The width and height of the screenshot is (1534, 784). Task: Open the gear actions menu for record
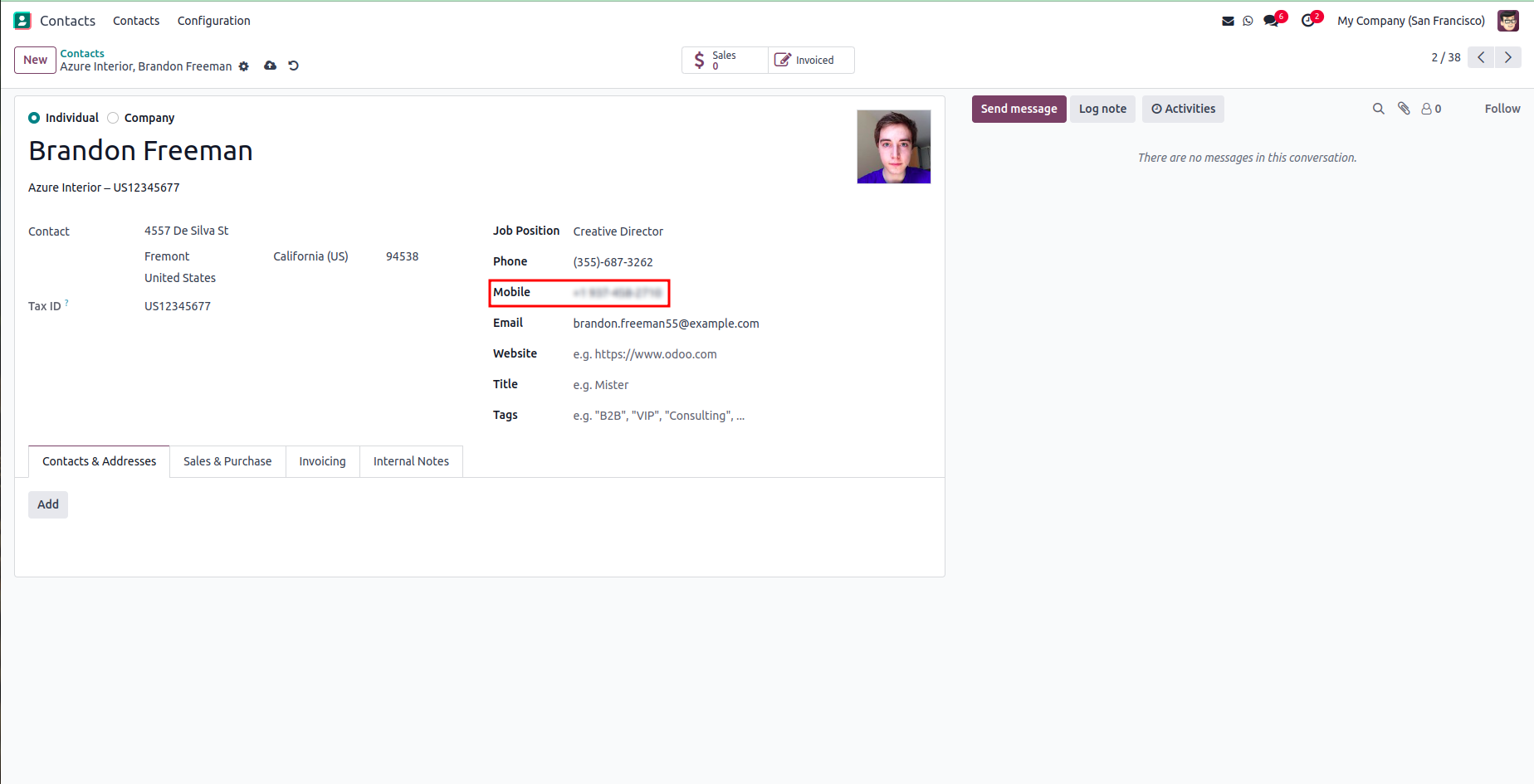[244, 66]
